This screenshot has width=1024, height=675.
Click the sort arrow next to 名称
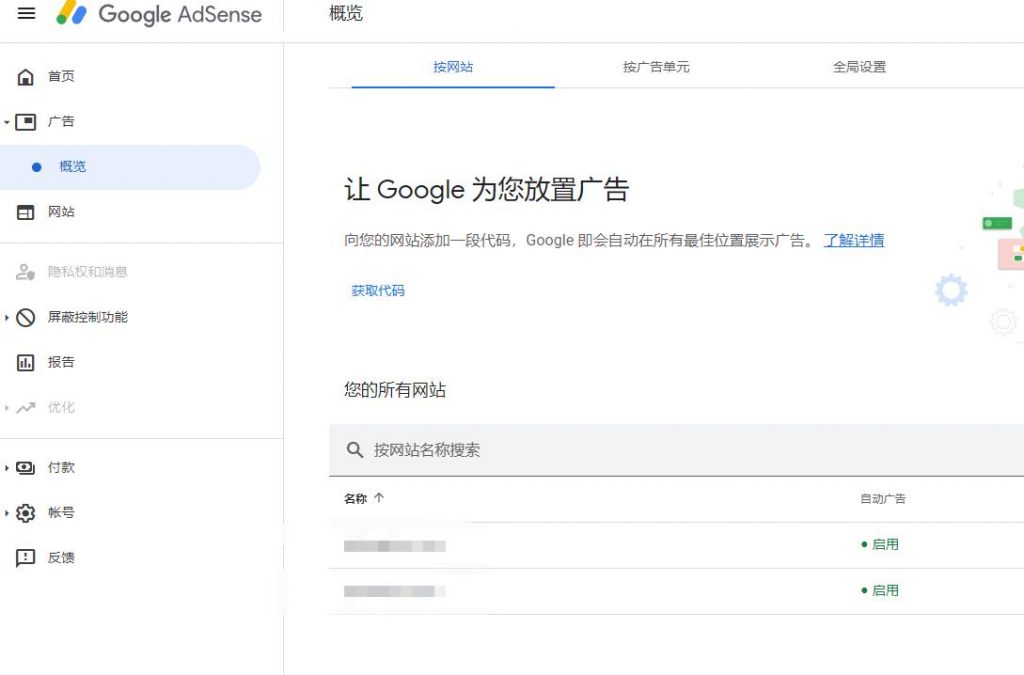click(379, 498)
